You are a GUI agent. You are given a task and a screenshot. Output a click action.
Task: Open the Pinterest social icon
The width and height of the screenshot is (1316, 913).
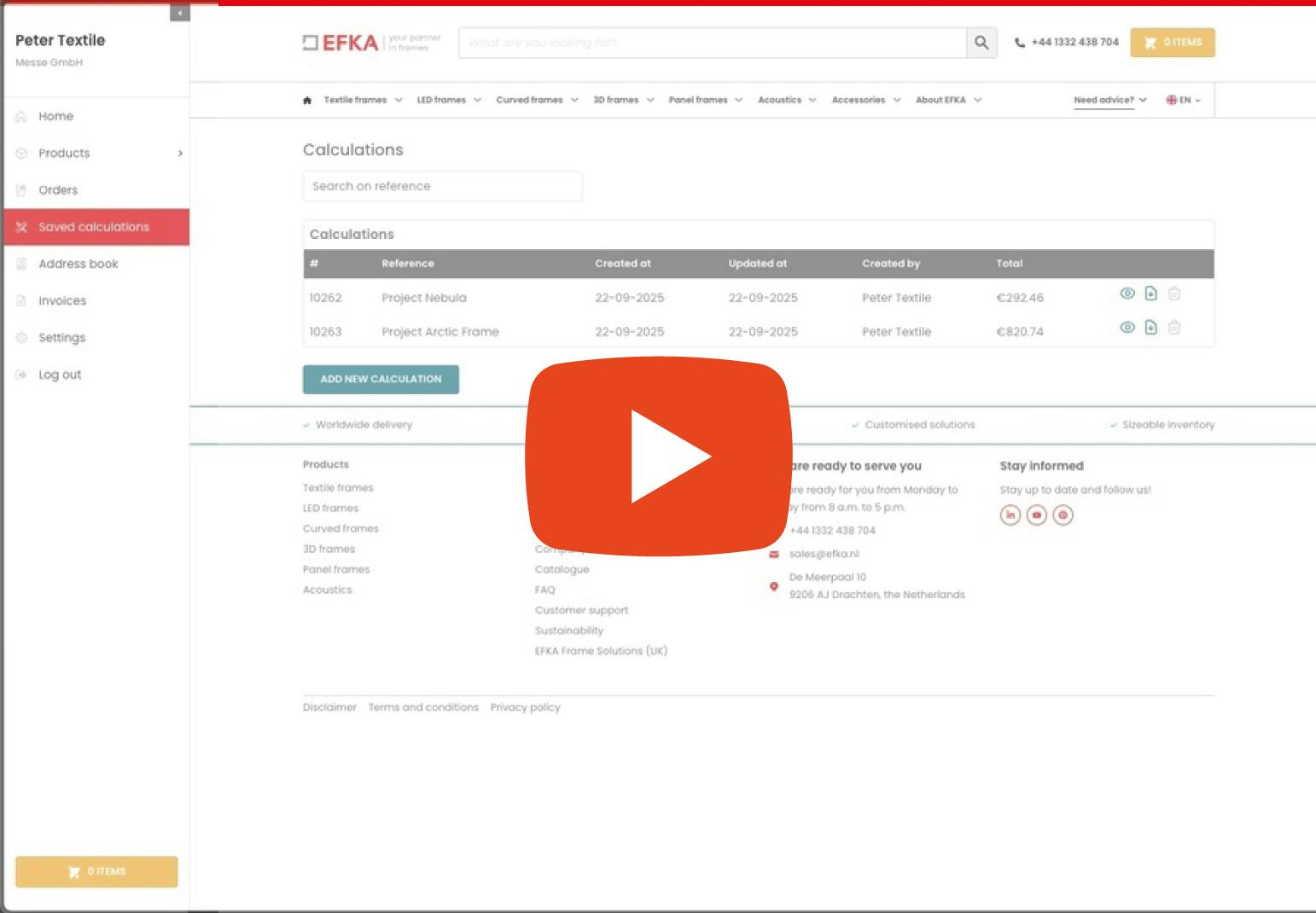coord(1063,515)
